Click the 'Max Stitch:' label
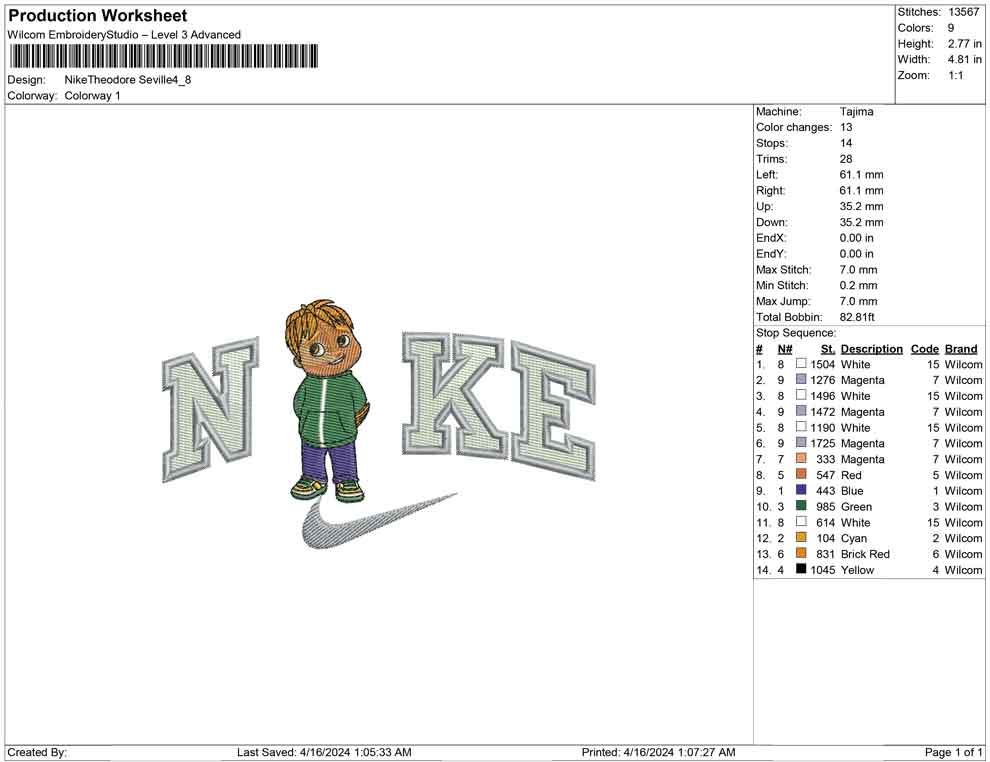The image size is (990, 762). coord(784,269)
